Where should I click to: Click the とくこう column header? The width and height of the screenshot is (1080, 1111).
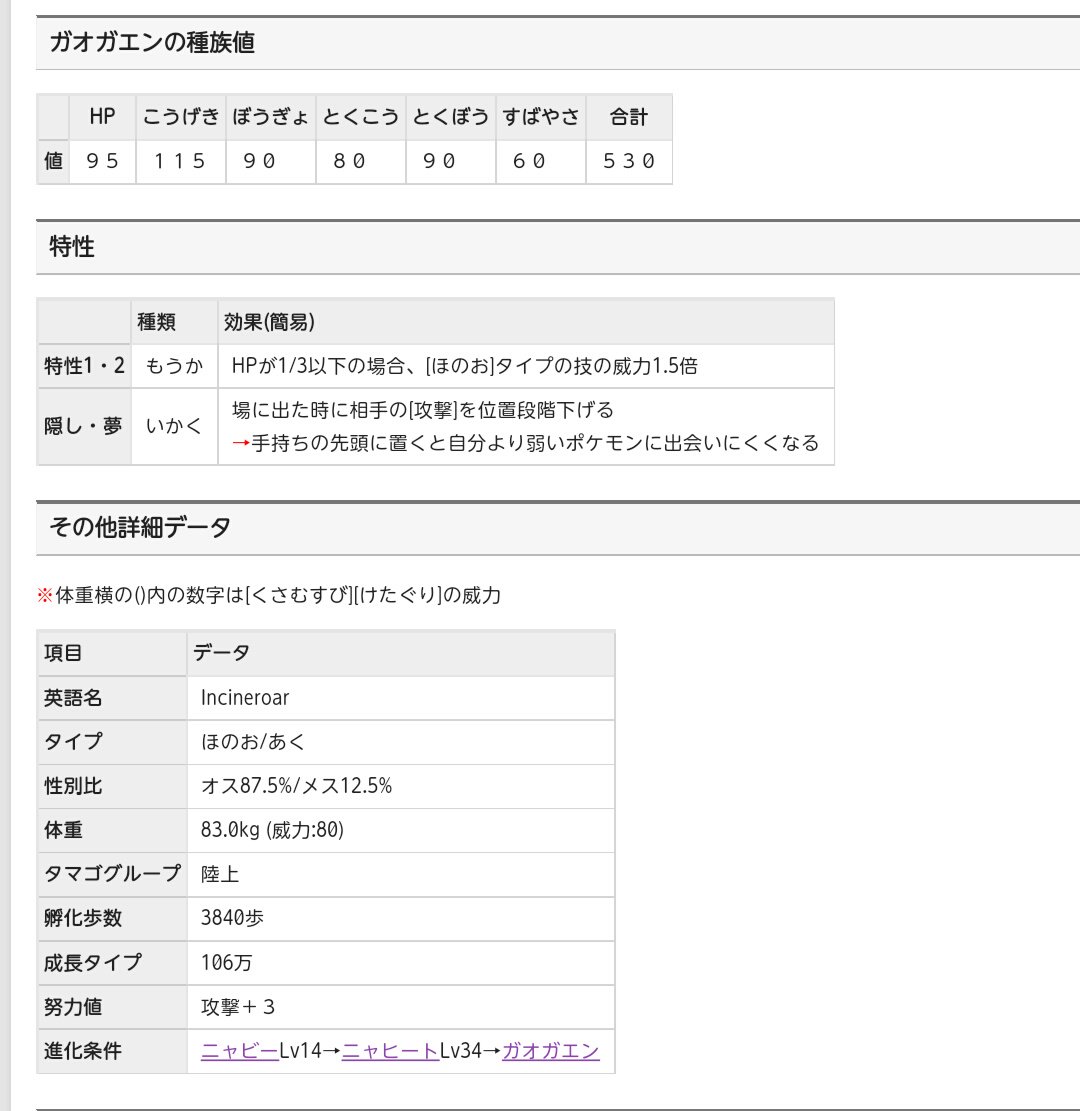click(361, 117)
